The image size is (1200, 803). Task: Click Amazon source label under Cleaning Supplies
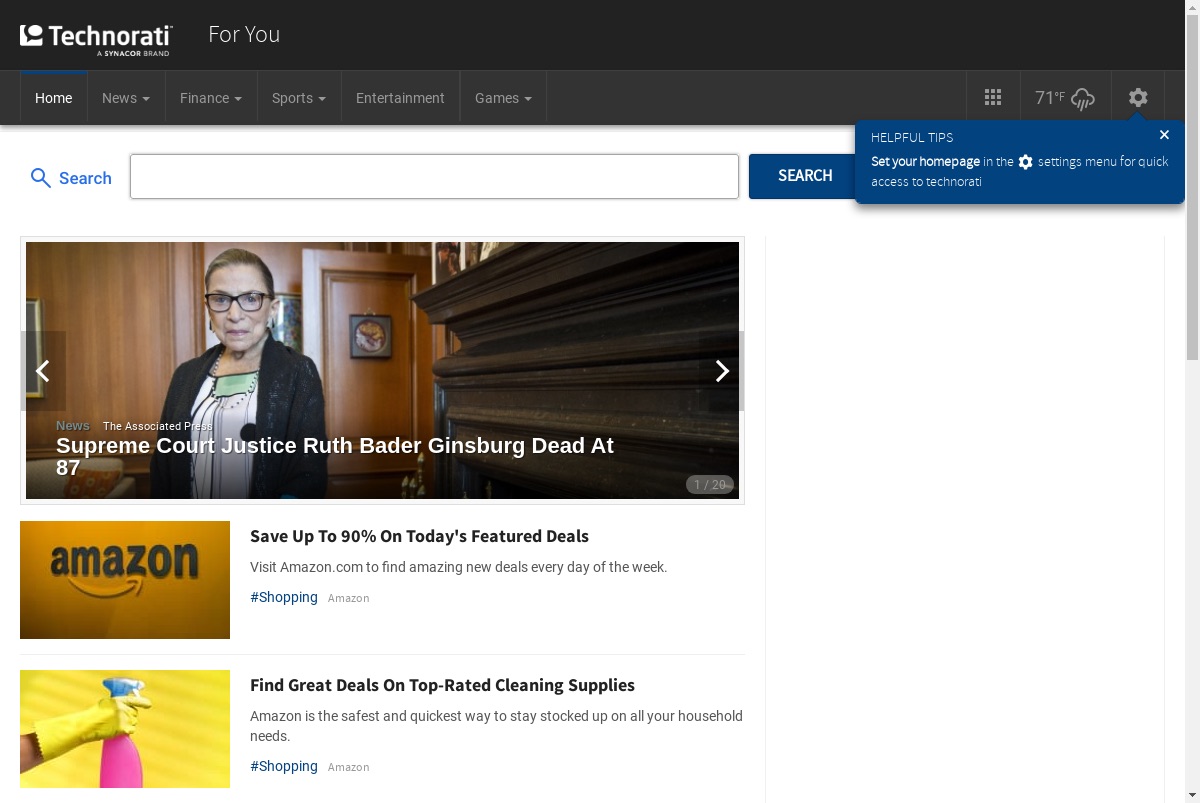[x=349, y=767]
